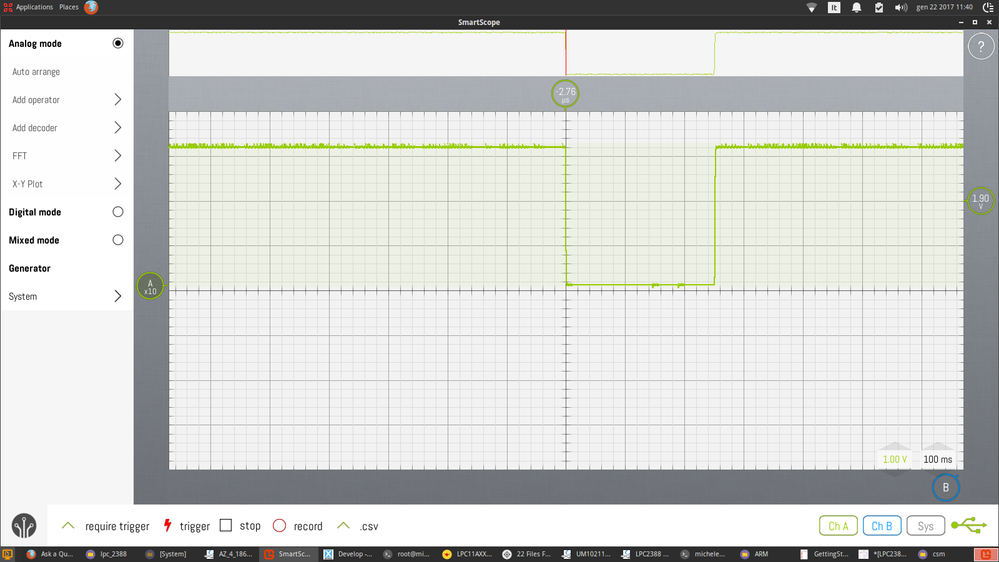Click the Add decoder label
The image size is (999, 562).
click(34, 128)
